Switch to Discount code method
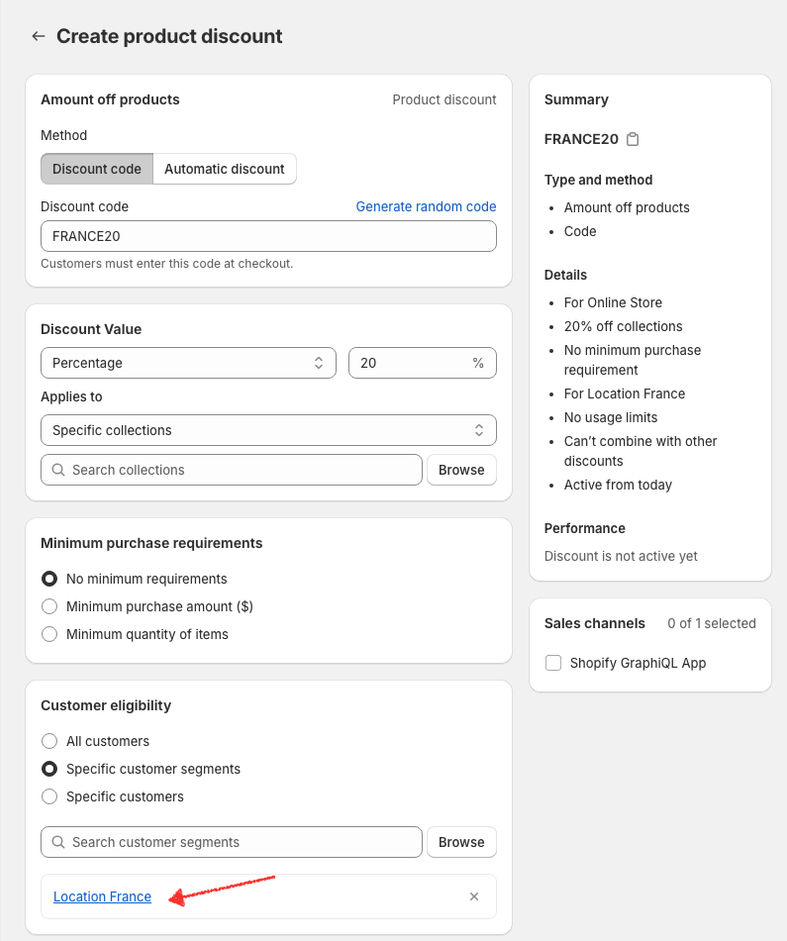The width and height of the screenshot is (787, 941). pos(97,169)
